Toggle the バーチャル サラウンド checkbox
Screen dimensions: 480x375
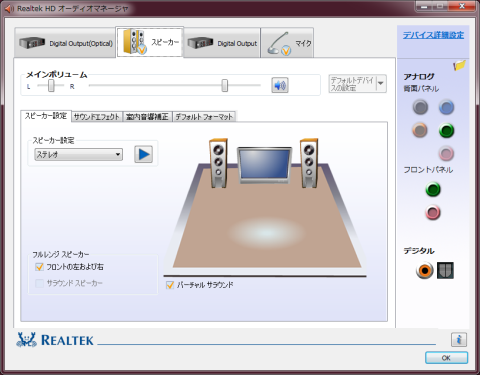170,285
